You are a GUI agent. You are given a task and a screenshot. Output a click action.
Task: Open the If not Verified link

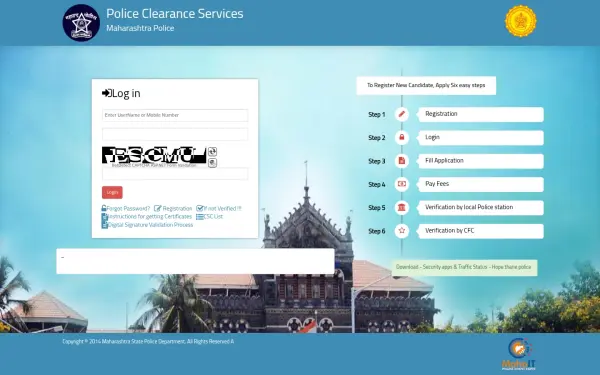(x=219, y=209)
